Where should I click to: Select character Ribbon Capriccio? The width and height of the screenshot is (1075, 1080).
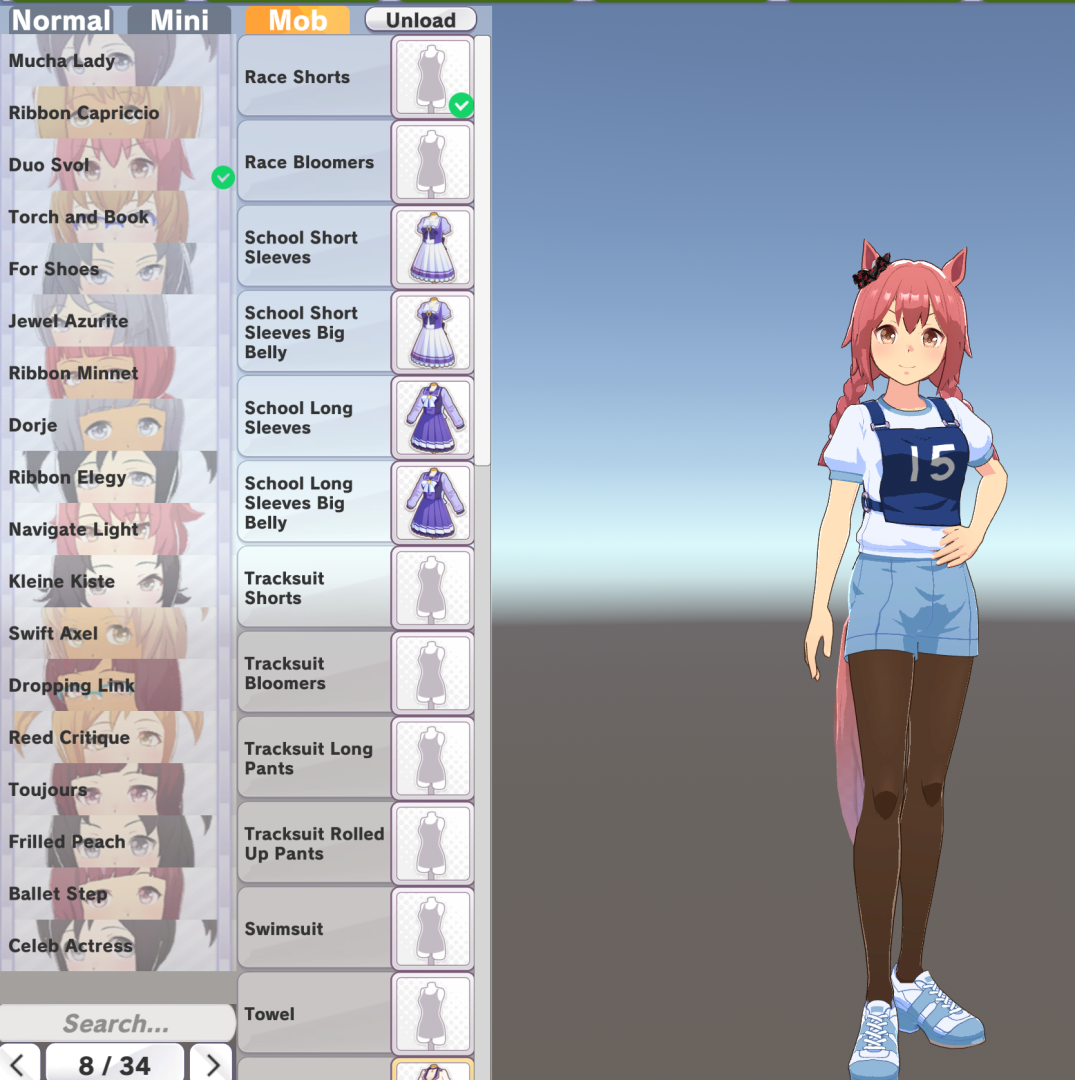[x=117, y=112]
